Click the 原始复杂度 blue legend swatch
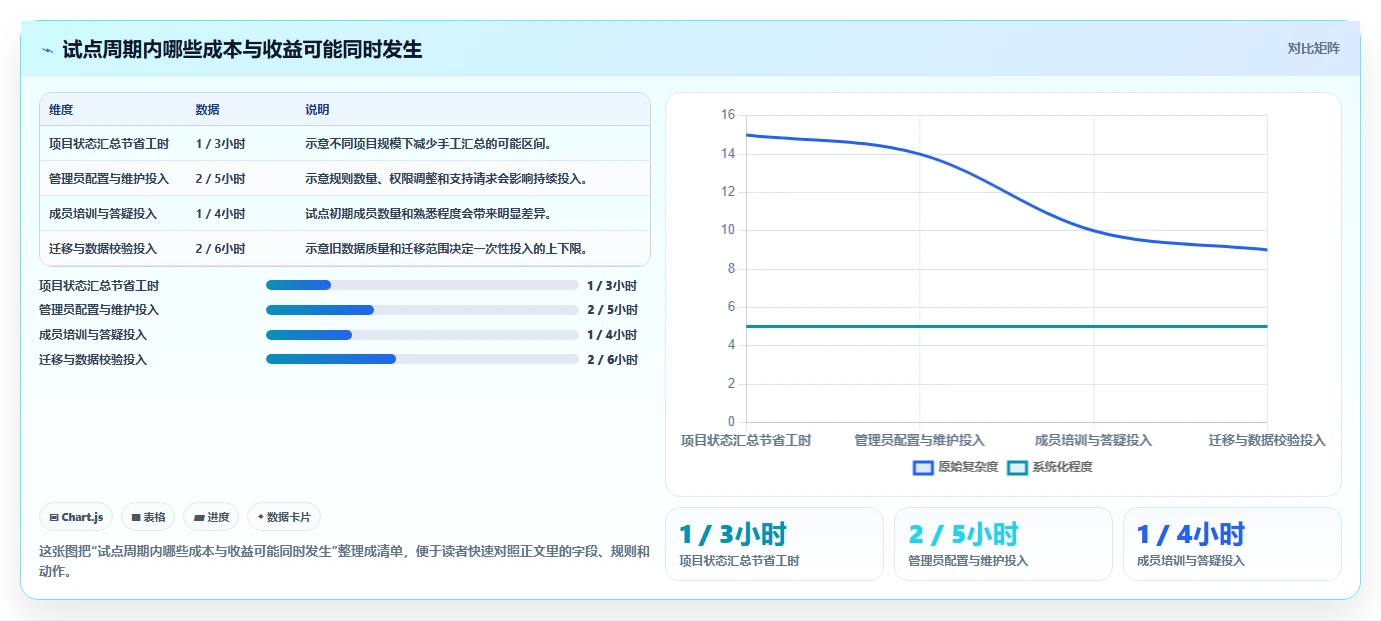Screen dimensions: 1381x621 coord(923,467)
